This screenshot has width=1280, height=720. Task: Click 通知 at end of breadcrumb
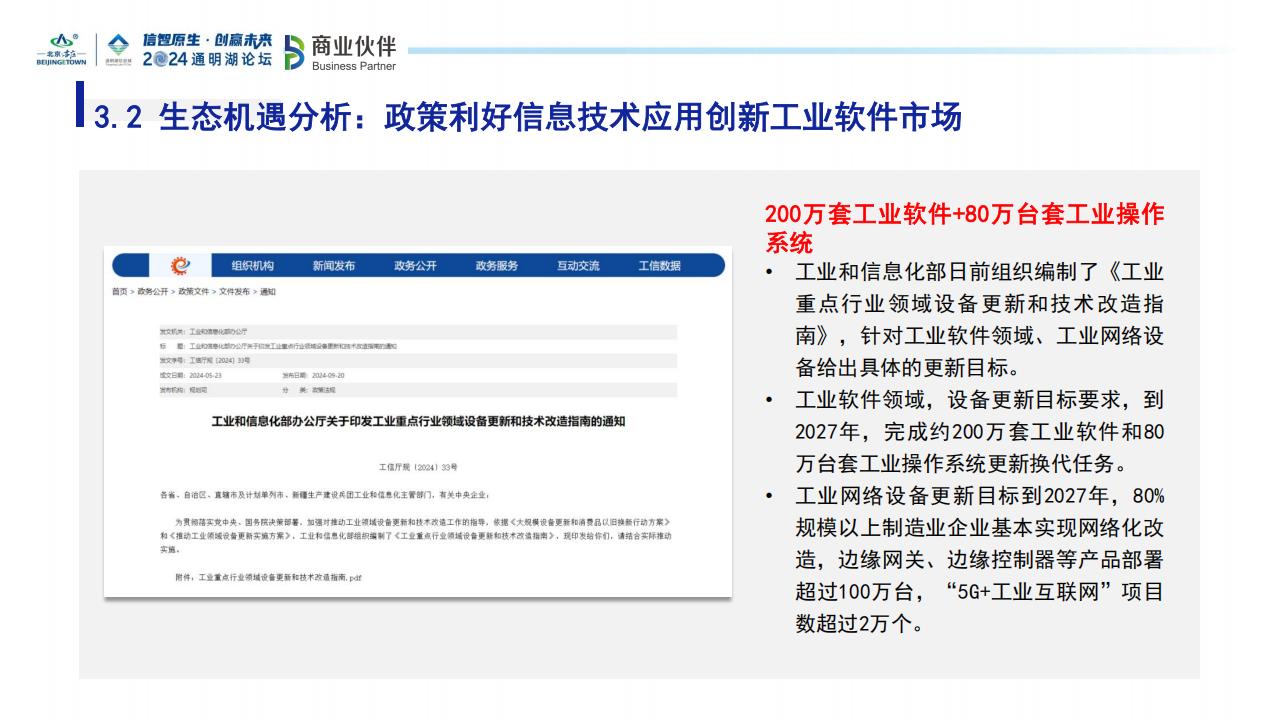[267, 291]
